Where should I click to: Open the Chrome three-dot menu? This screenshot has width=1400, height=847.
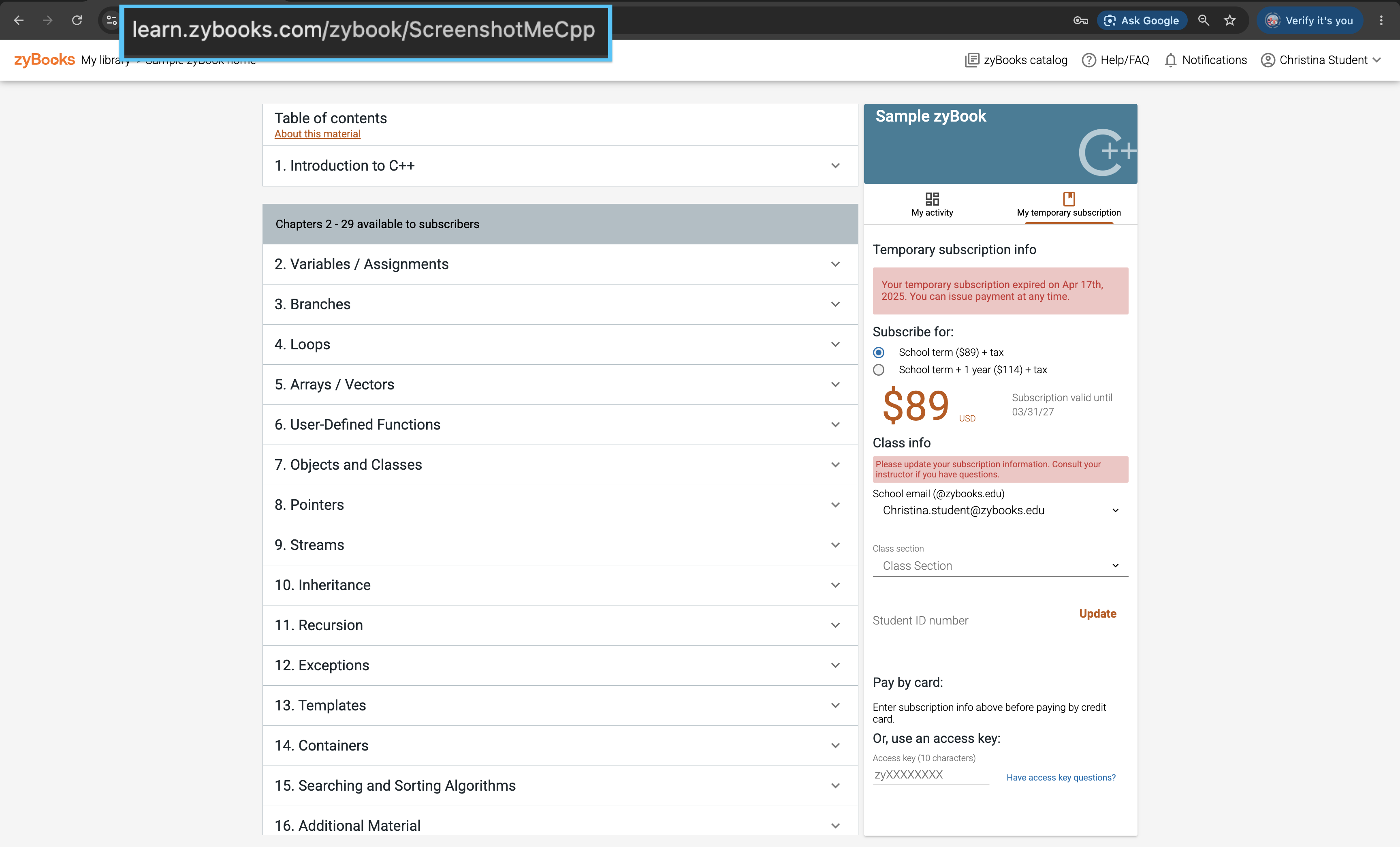click(1381, 20)
